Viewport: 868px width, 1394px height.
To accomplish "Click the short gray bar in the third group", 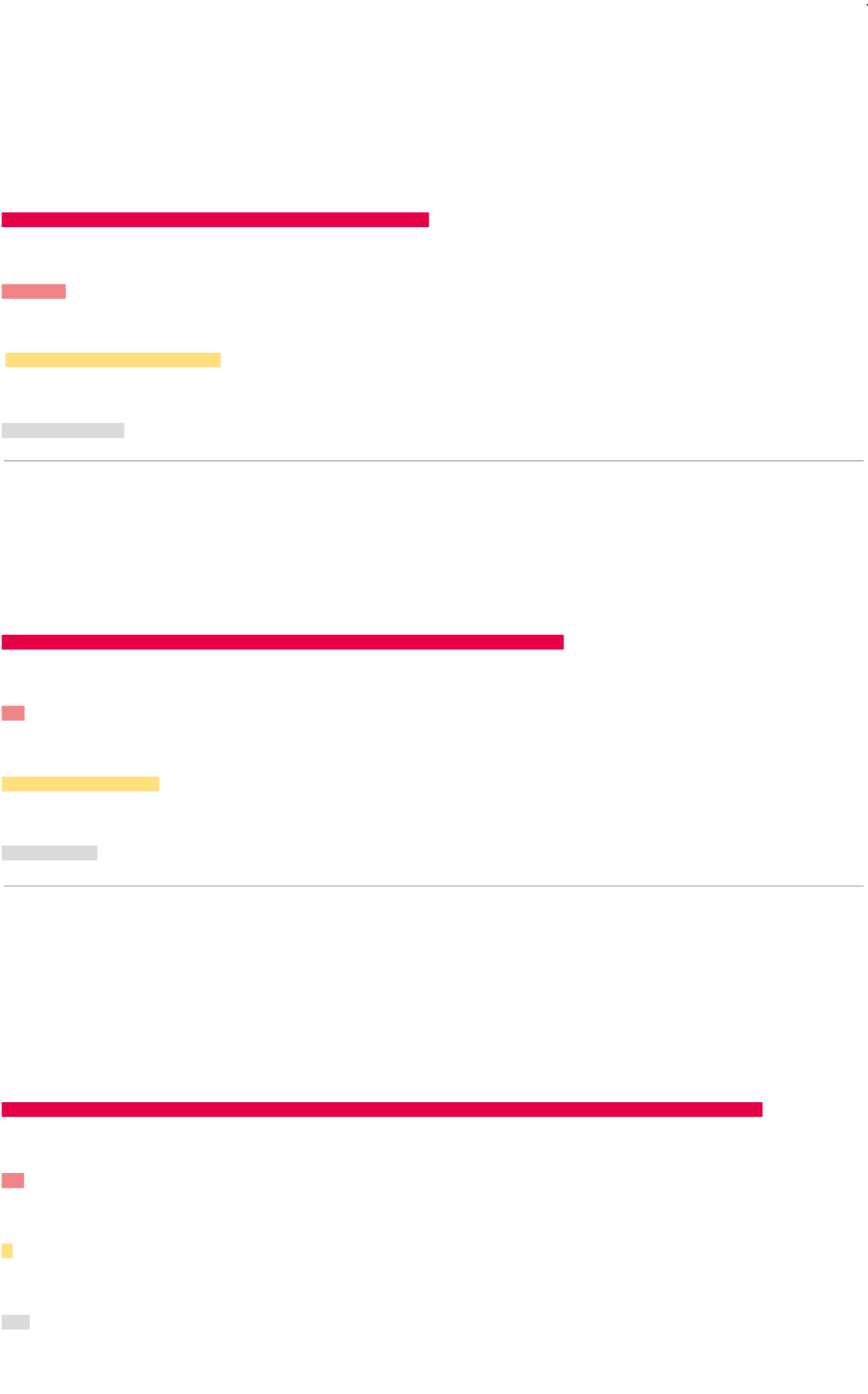I will pyautogui.click(x=15, y=1322).
